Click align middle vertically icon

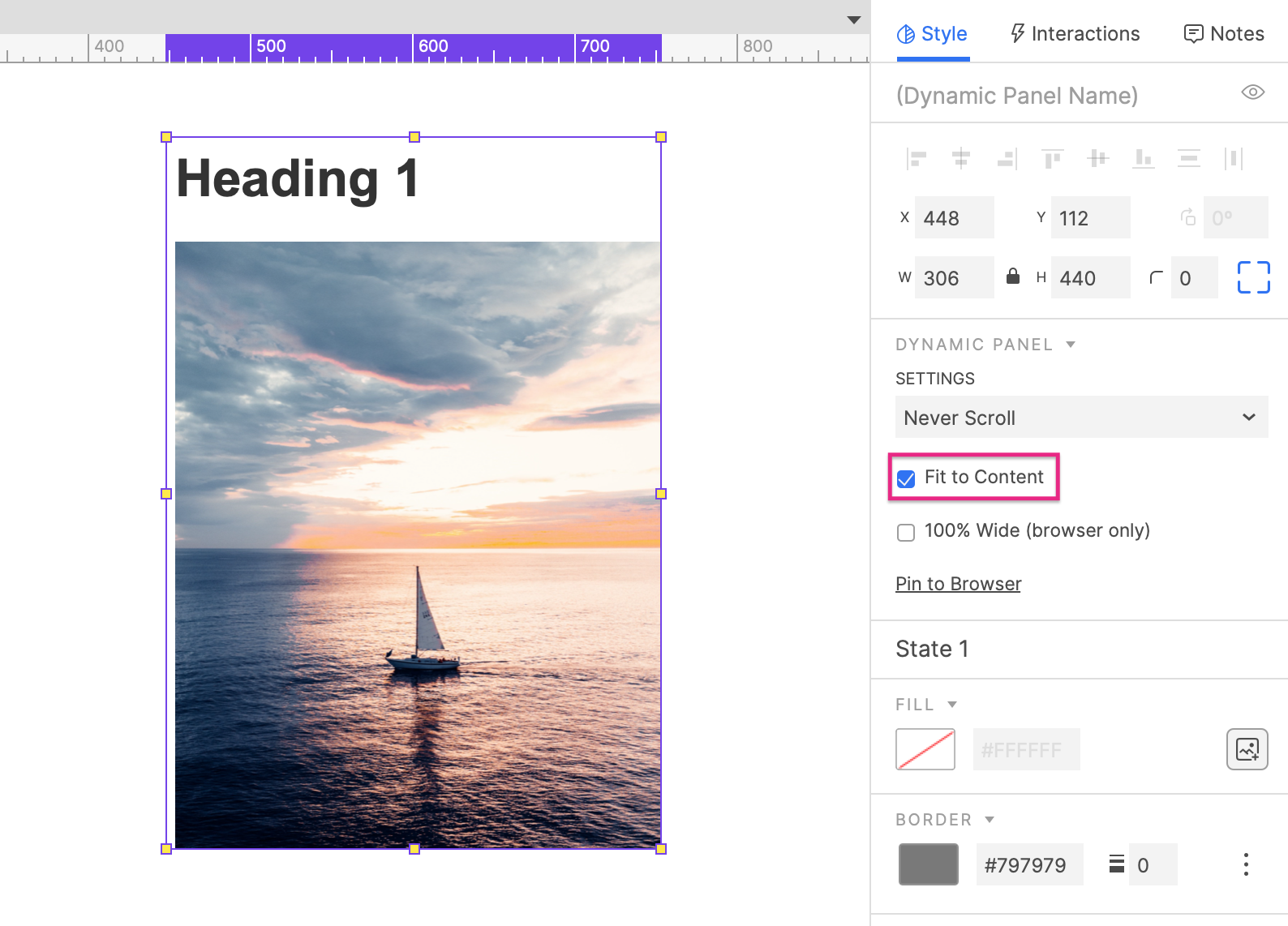(x=1097, y=158)
